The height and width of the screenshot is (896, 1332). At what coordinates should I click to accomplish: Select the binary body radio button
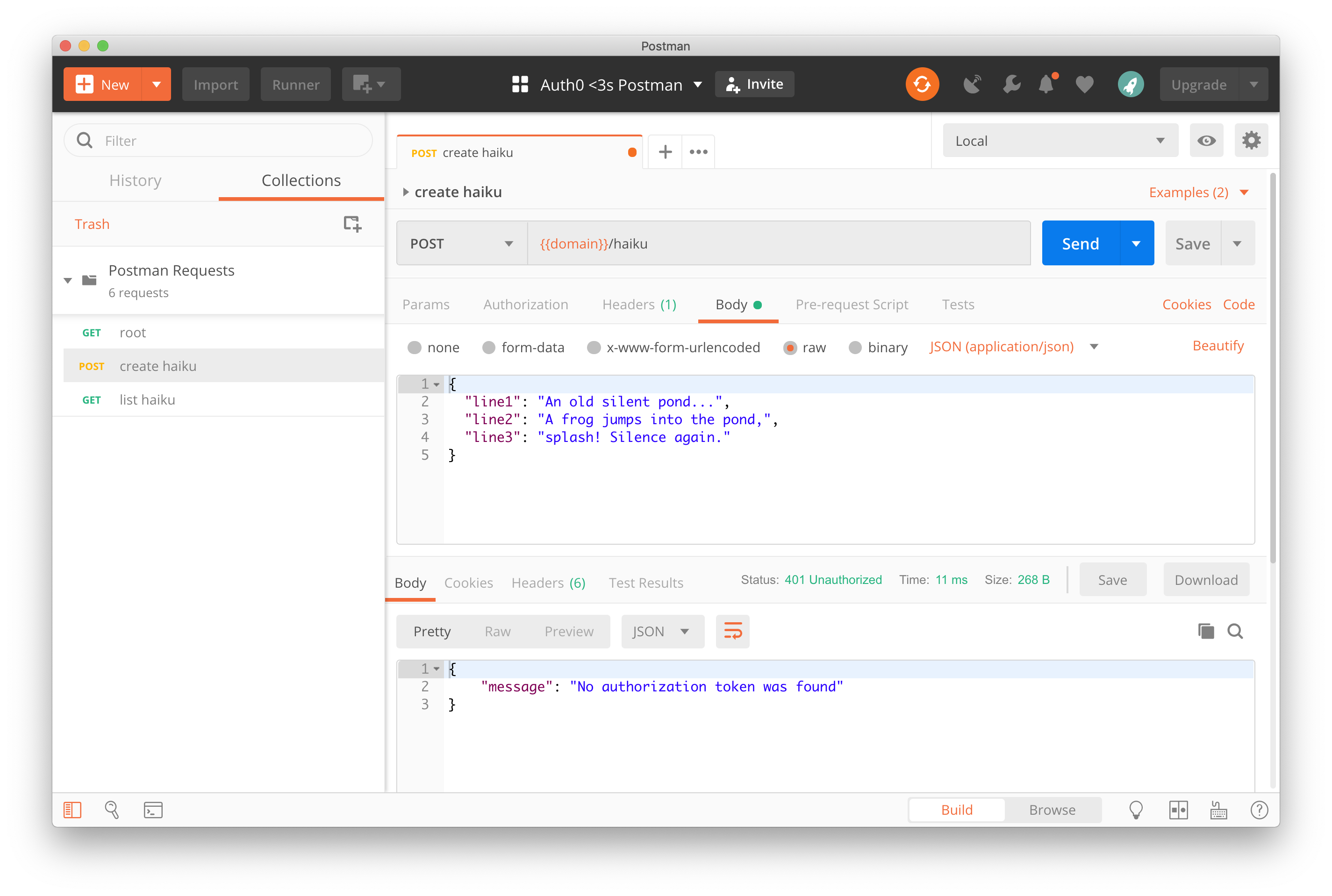click(855, 348)
